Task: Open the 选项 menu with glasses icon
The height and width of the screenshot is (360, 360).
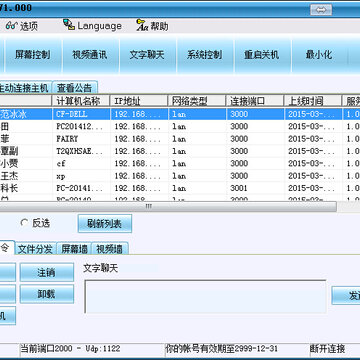Action: (22, 26)
